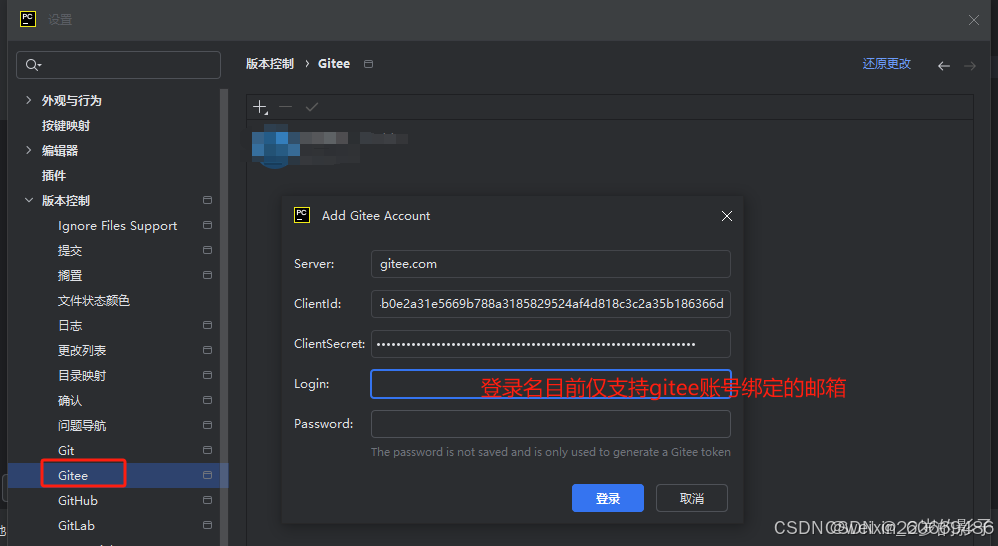Click the PyCharm logo in the settings title bar
This screenshot has height=546, width=998.
click(28, 19)
